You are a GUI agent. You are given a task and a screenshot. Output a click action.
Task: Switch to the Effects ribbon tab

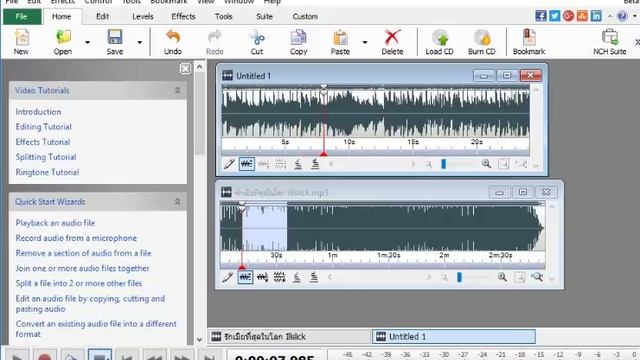183,16
